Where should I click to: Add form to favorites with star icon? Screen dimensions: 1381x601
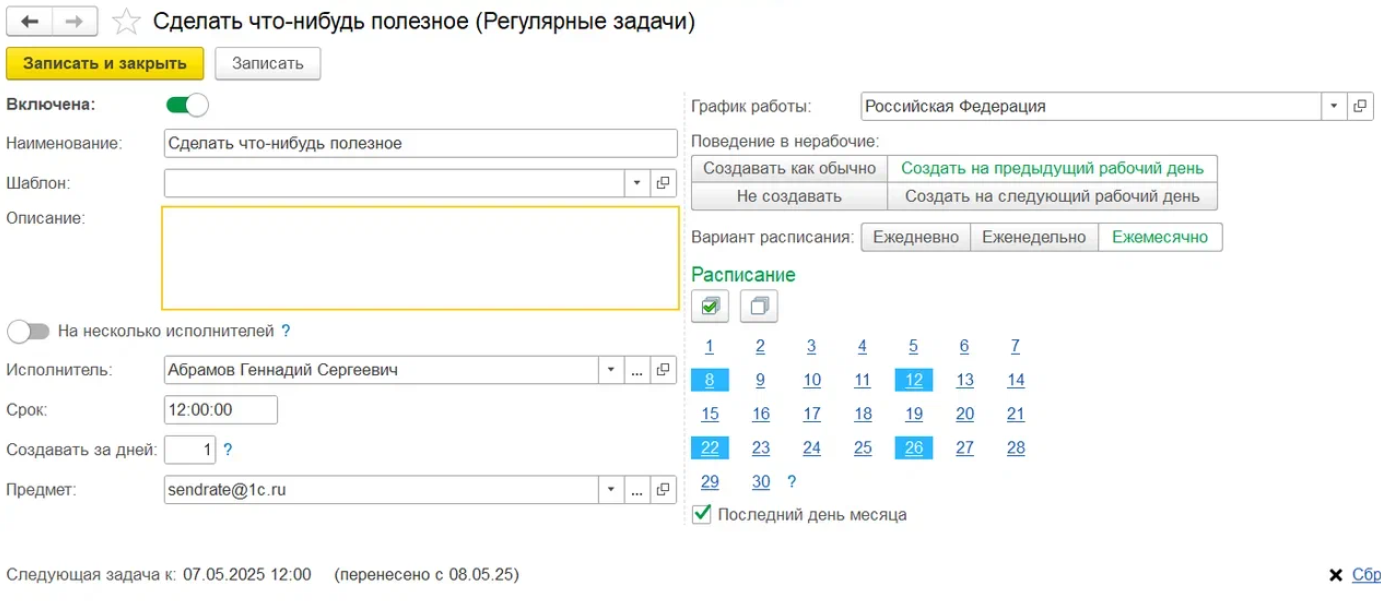[x=126, y=22]
